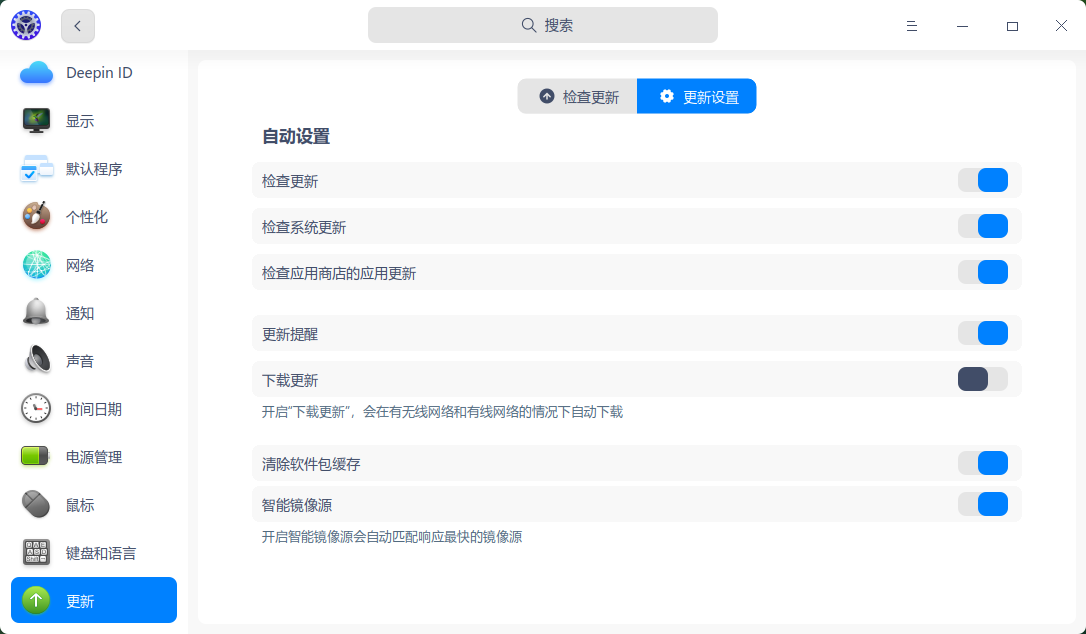Click the 下载更新 description text
The width and height of the screenshot is (1086, 634).
[x=443, y=412]
